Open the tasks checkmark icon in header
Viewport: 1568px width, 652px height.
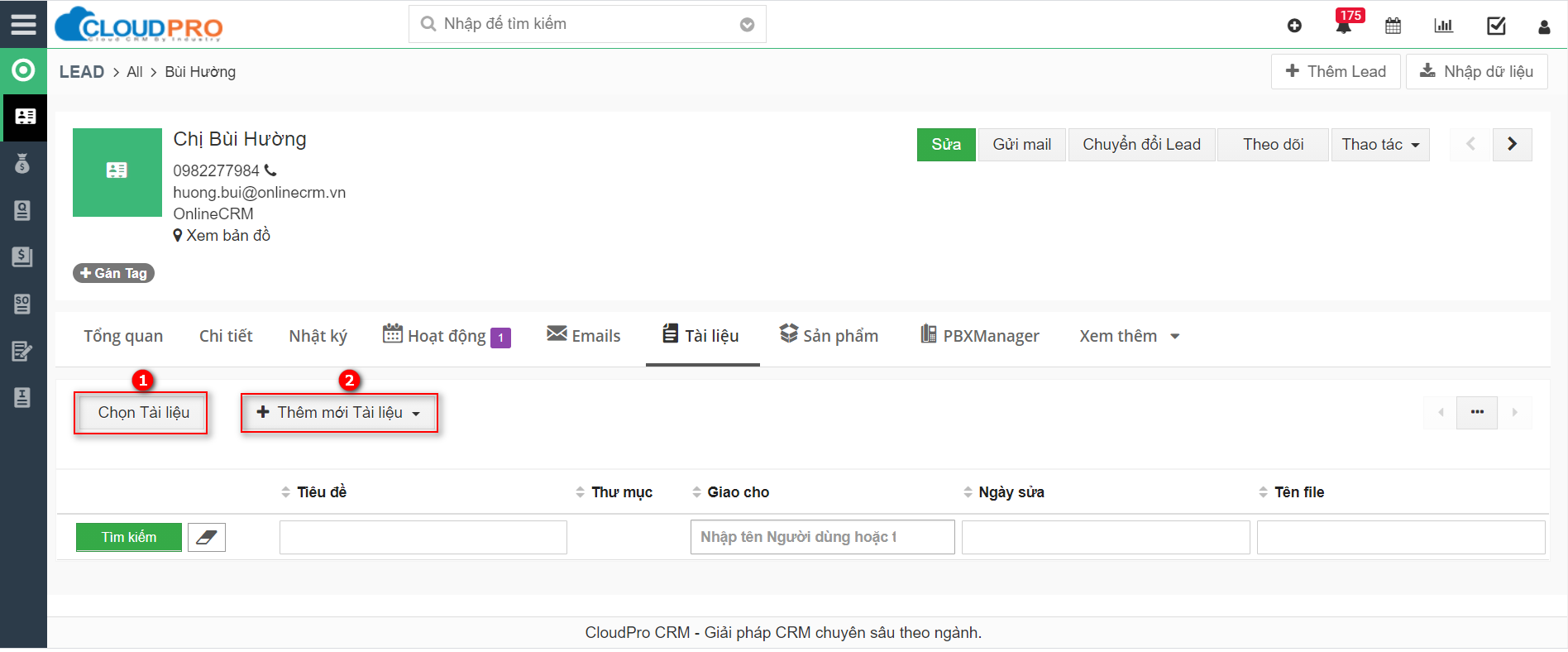click(1496, 26)
